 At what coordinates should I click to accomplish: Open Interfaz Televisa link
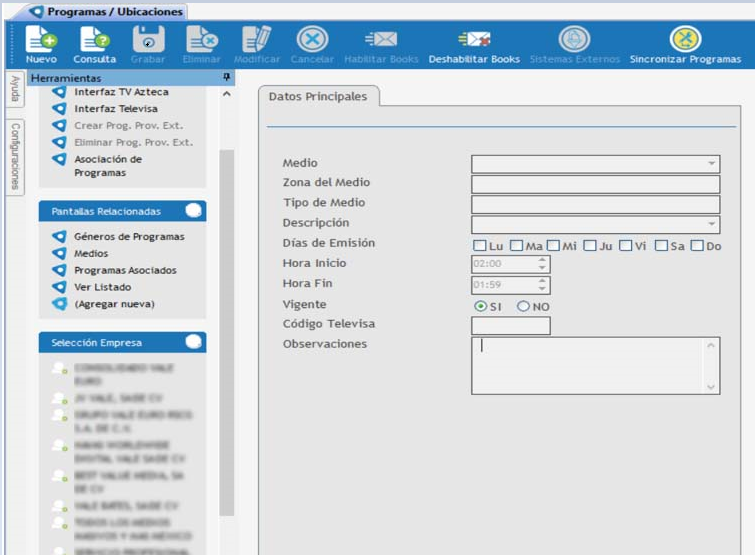116,109
